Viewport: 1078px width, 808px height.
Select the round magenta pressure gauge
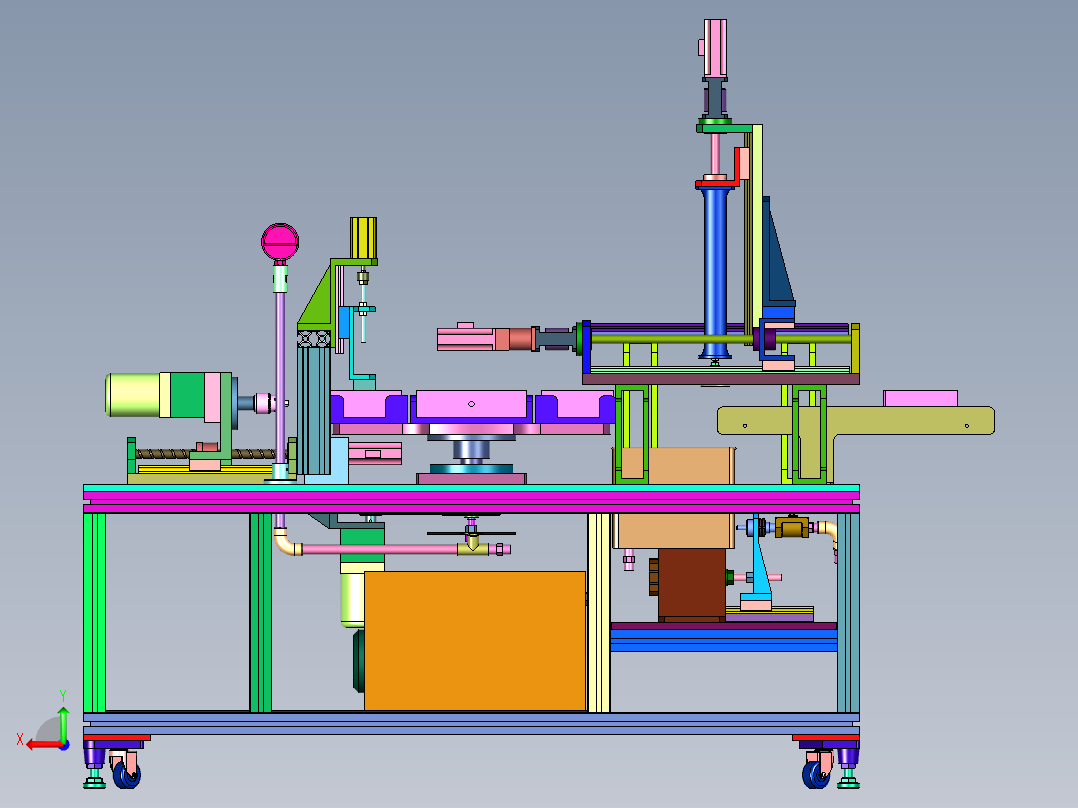pos(280,241)
